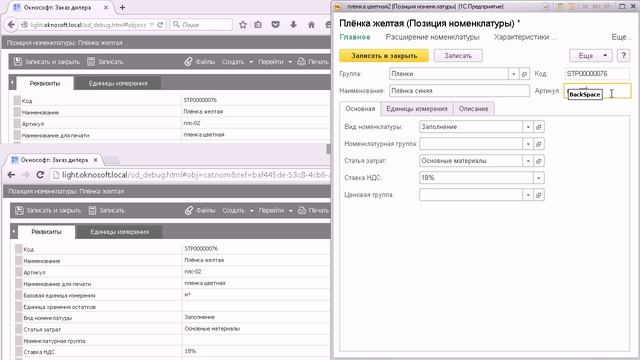Image resolution: width=640 pixels, height=360 pixels.
Task: Select the Описание tab in 1C
Action: (473, 109)
